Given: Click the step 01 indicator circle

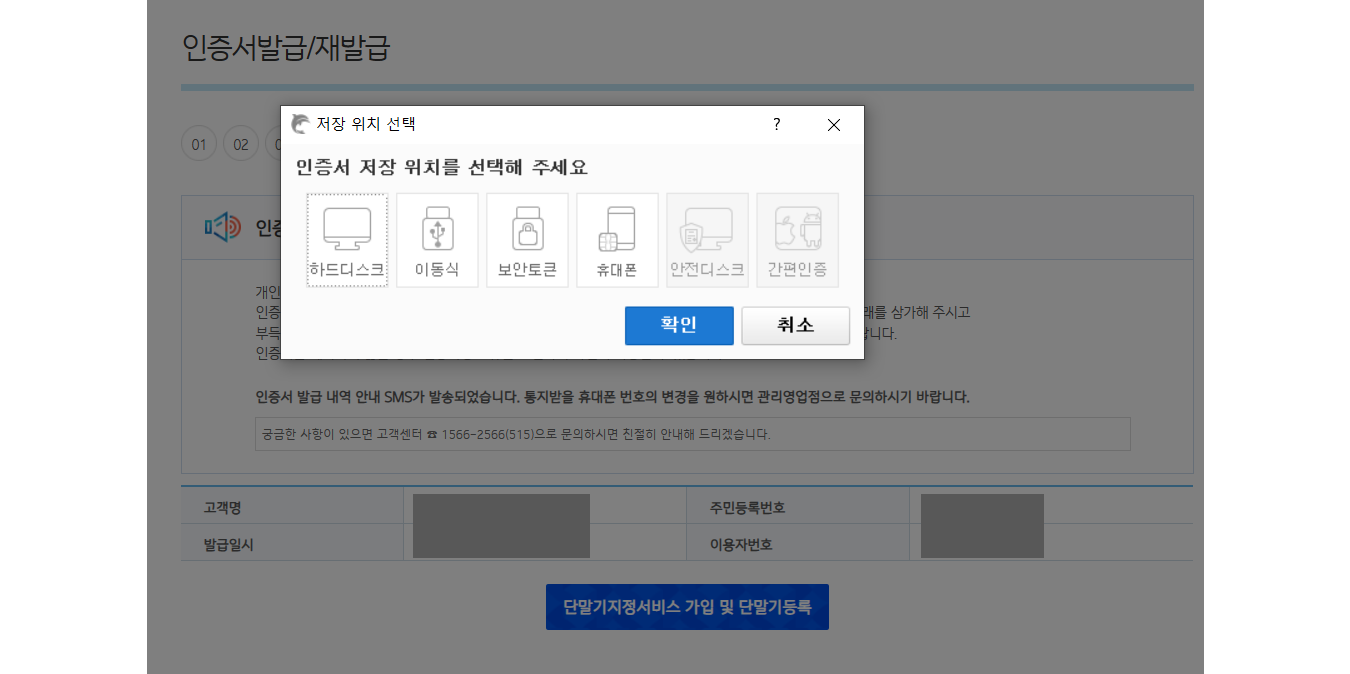Looking at the screenshot, I should tap(199, 143).
